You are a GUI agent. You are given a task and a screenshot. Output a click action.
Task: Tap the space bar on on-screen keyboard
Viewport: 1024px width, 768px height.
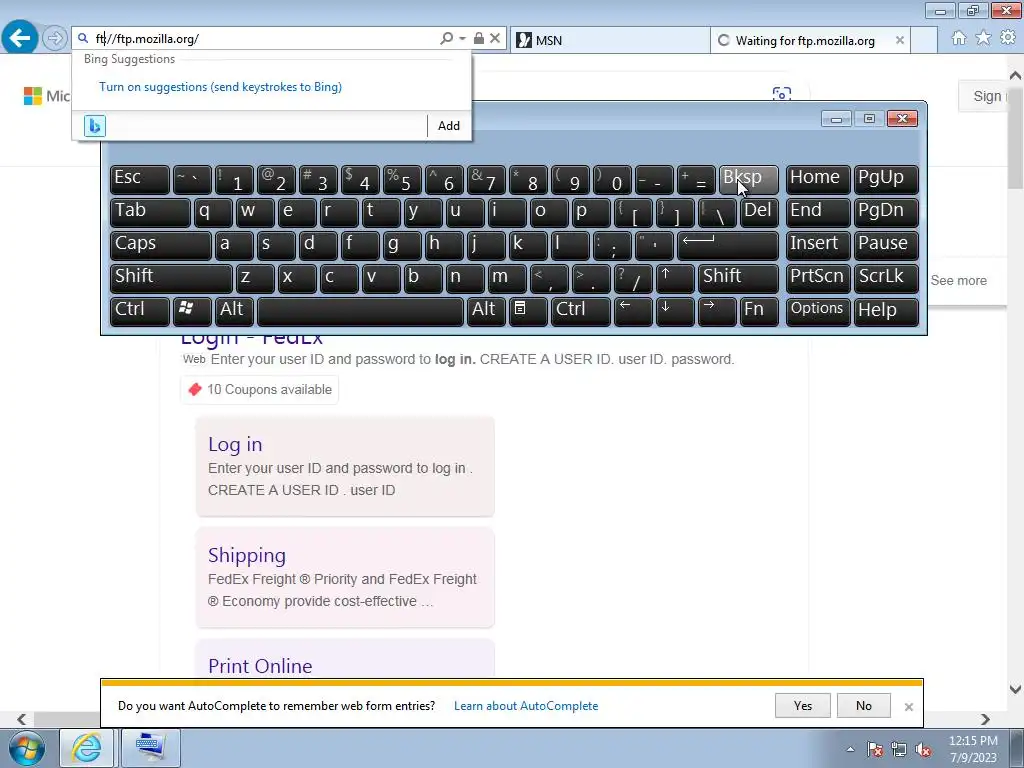pos(360,311)
